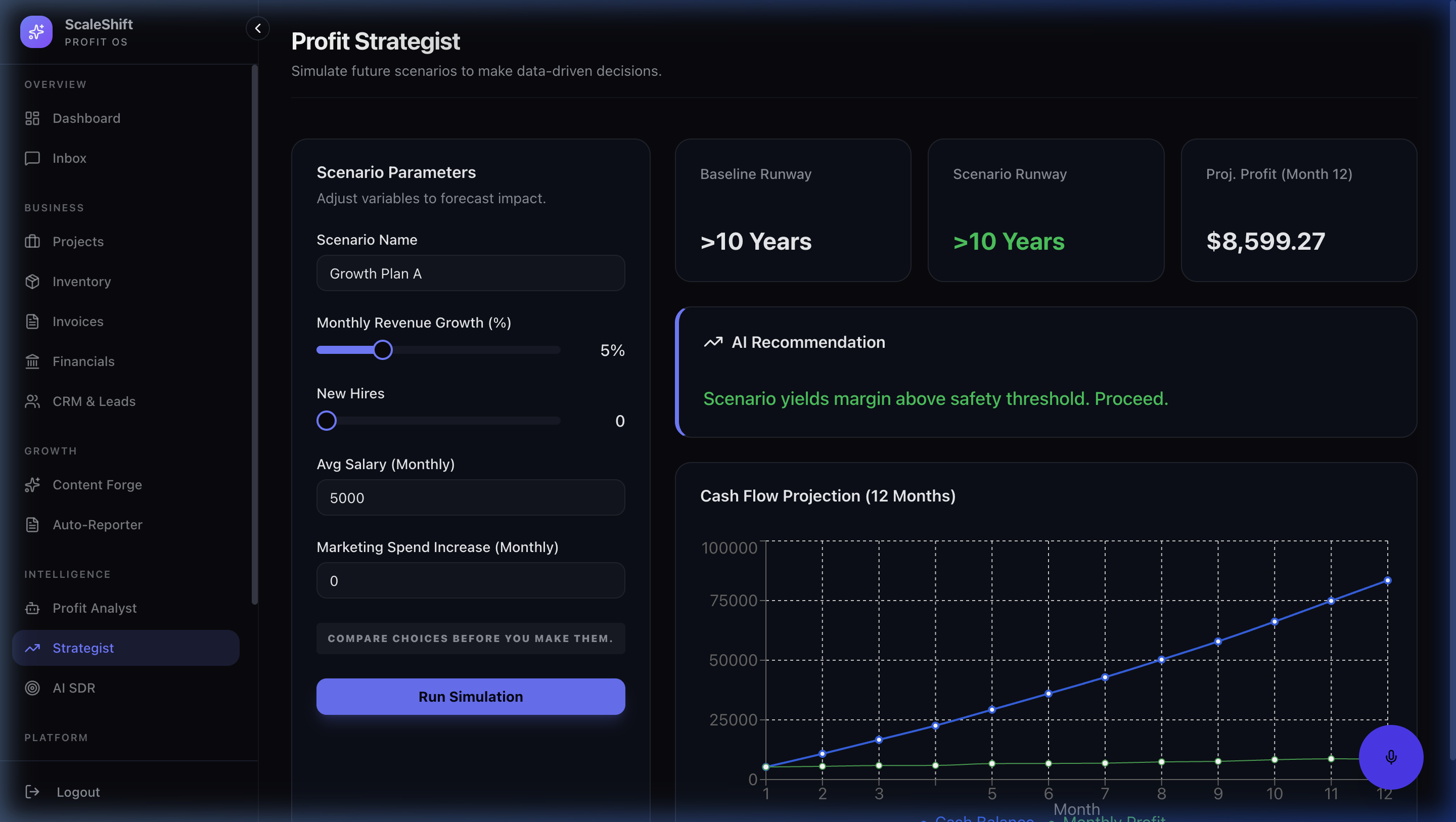
Task: Collapse the sidebar with chevron button
Action: [x=258, y=28]
